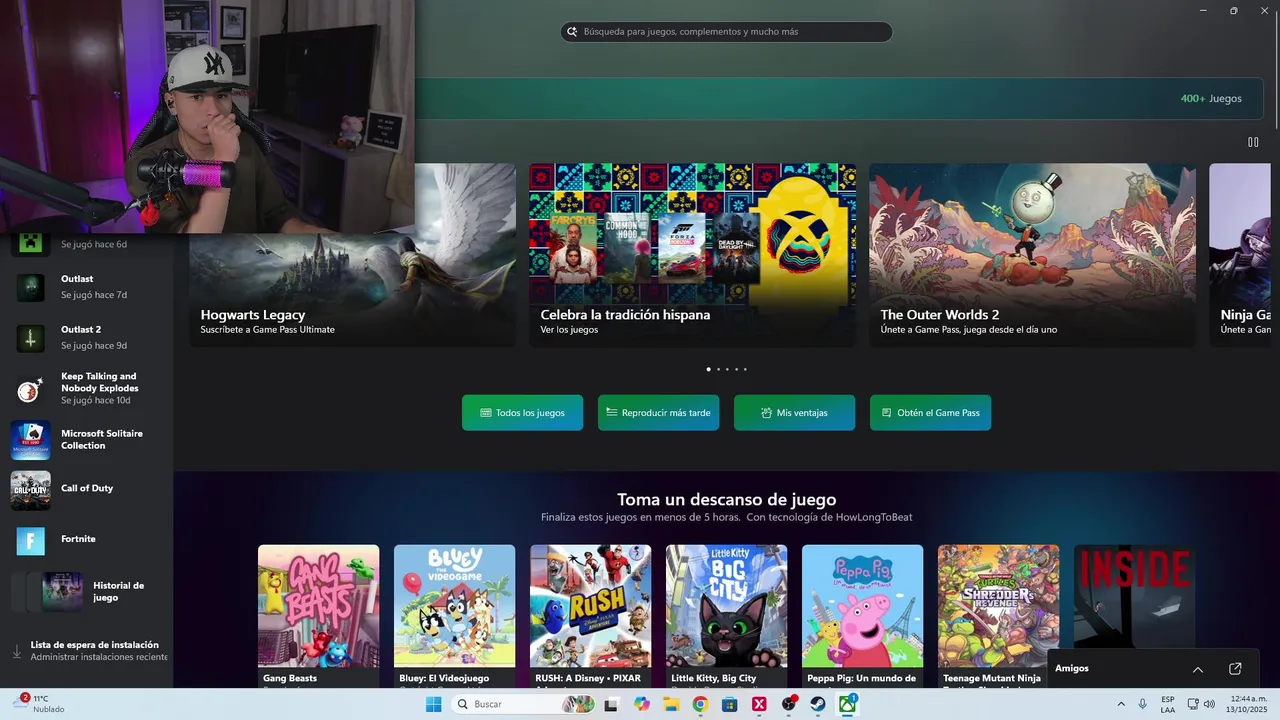This screenshot has width=1280, height=720.
Task: Click the Xbox search input field
Action: click(726, 32)
